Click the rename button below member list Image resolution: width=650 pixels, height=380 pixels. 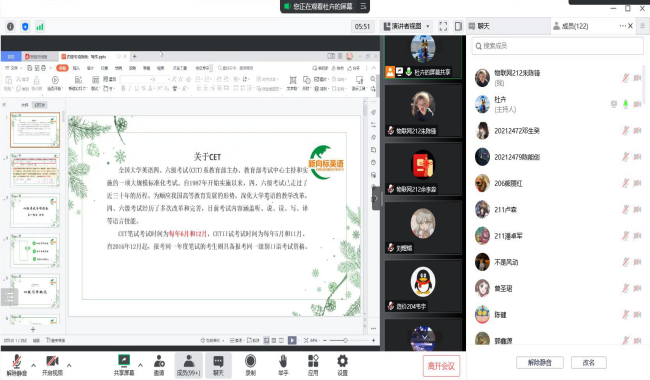tap(589, 363)
